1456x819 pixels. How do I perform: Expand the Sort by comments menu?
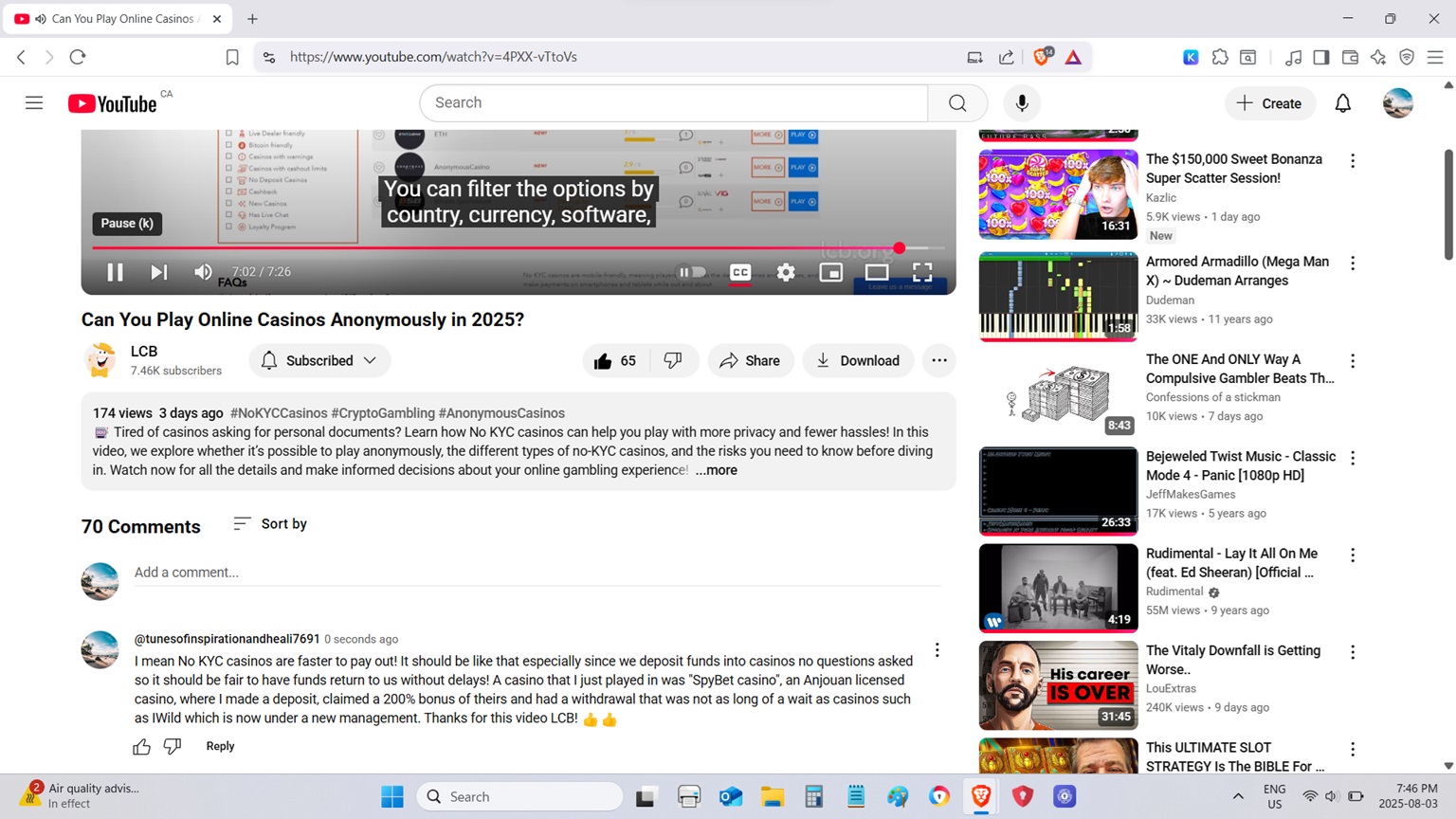click(270, 524)
